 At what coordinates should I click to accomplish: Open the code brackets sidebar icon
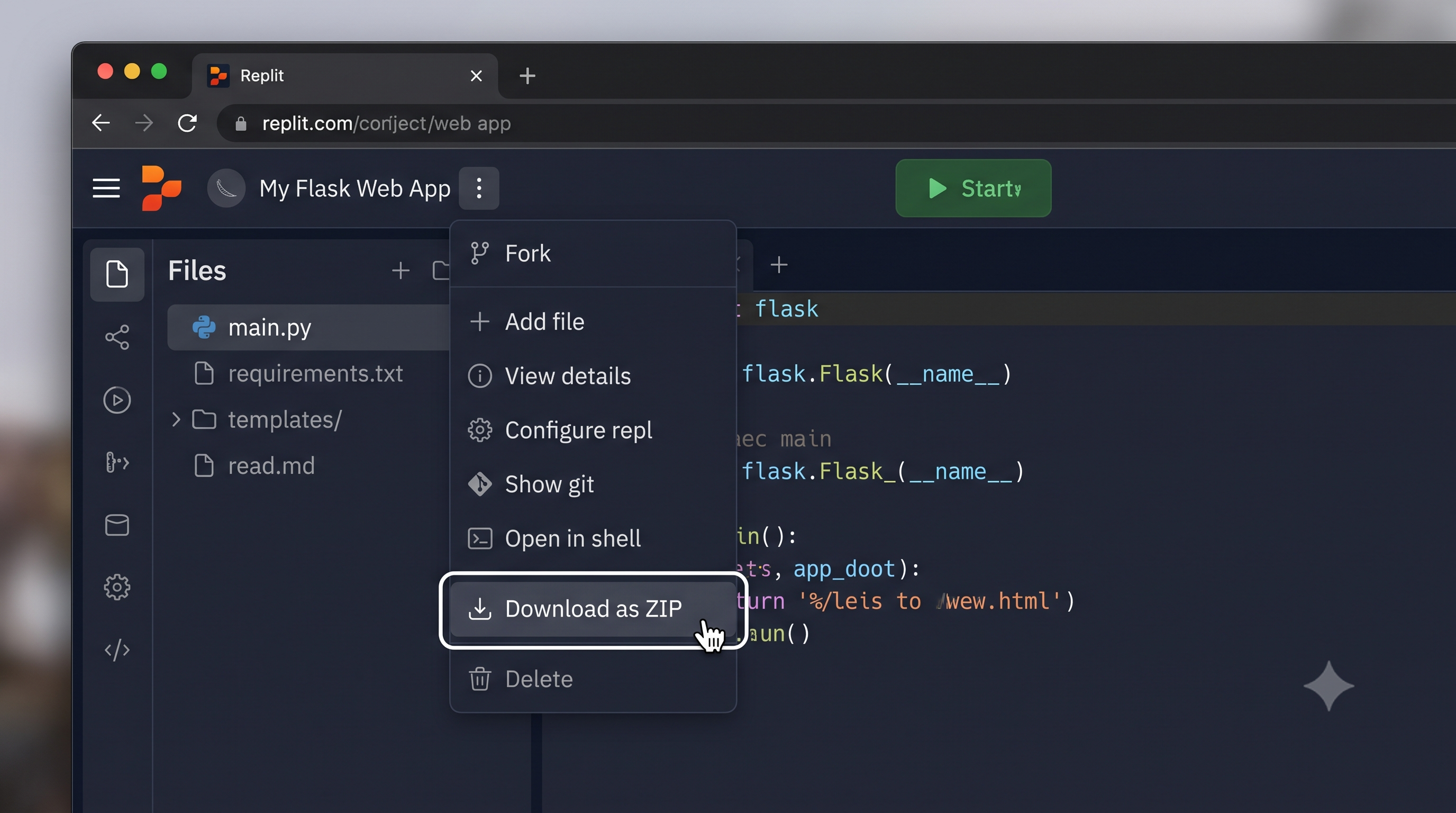click(x=117, y=650)
